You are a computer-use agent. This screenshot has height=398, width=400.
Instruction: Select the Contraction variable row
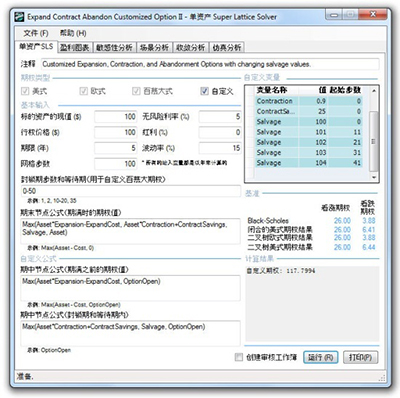pyautogui.click(x=309, y=101)
